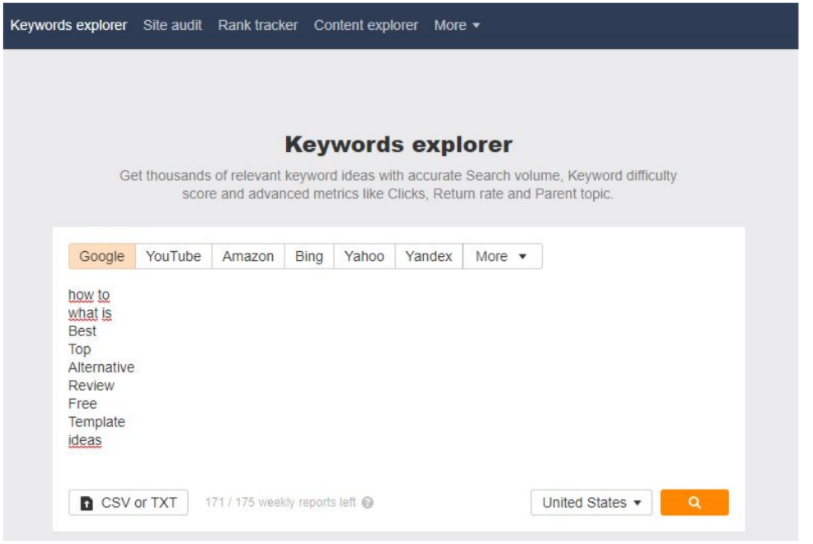Go to Site audit in navigation bar
Image resolution: width=813 pixels, height=544 pixels.
click(172, 25)
